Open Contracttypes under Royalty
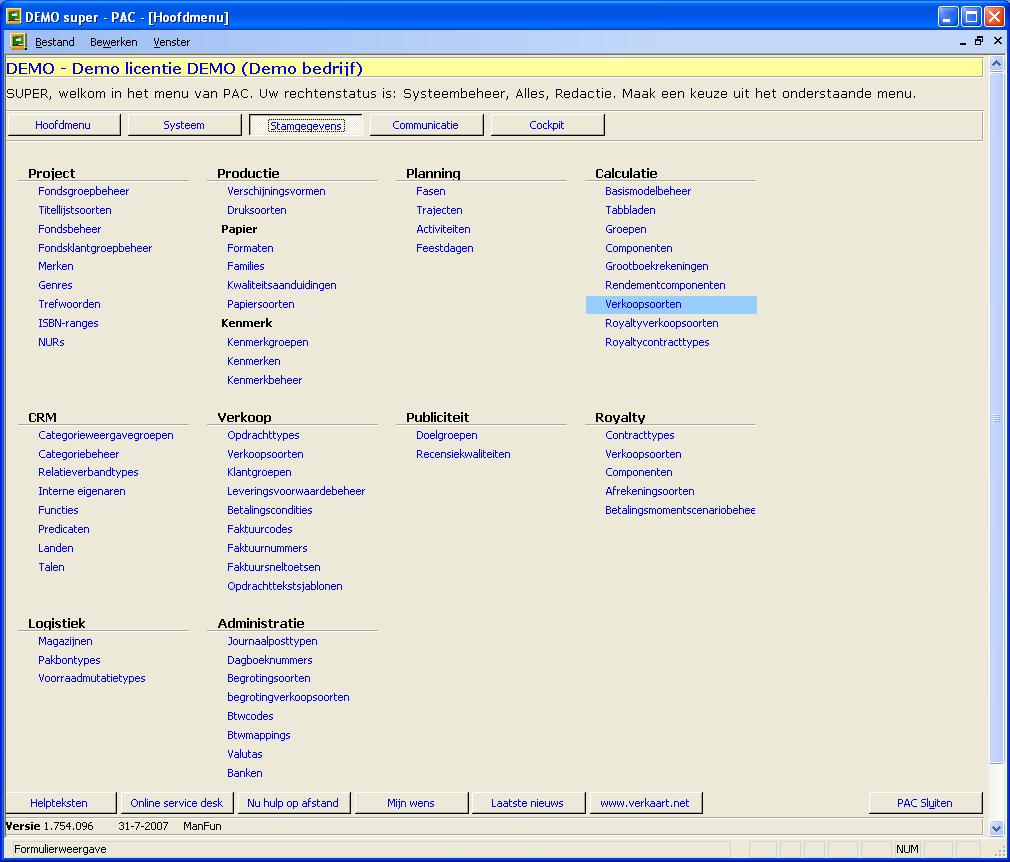Image resolution: width=1010 pixels, height=862 pixels. click(640, 436)
